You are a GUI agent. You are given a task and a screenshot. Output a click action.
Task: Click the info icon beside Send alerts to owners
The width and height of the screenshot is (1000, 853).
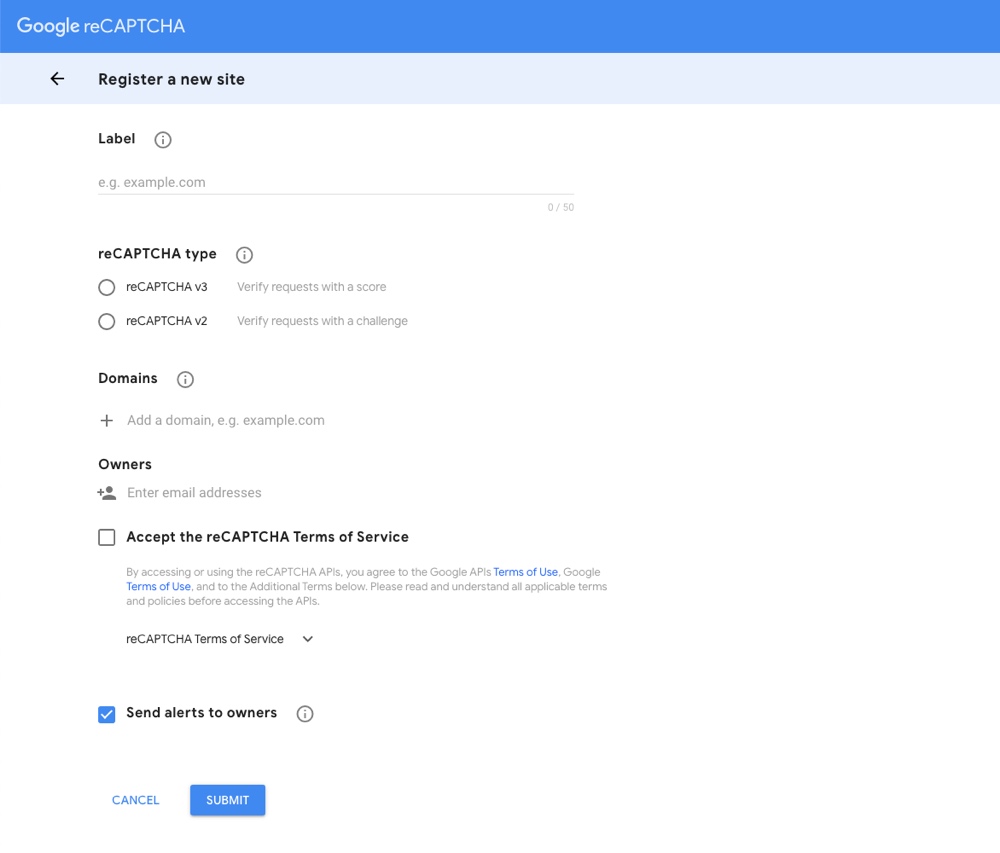pos(305,714)
